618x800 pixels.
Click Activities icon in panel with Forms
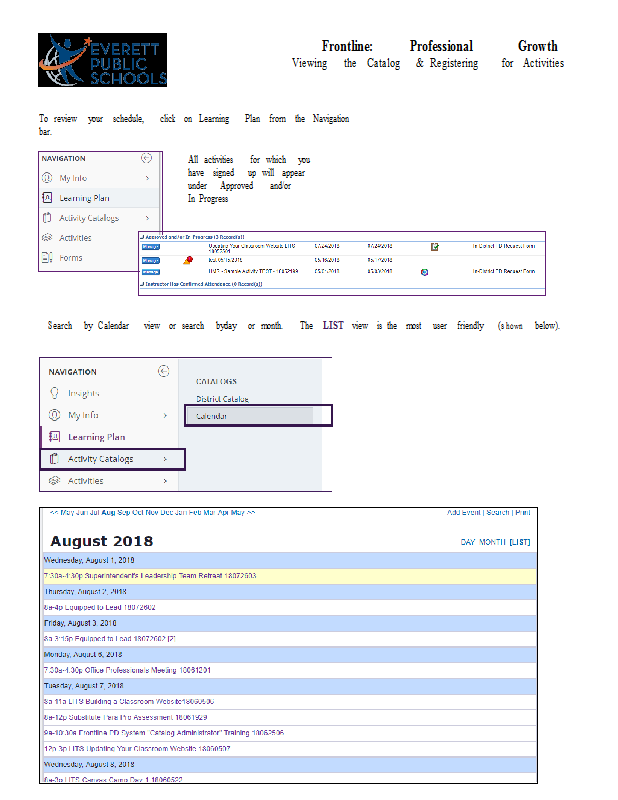click(x=47, y=237)
